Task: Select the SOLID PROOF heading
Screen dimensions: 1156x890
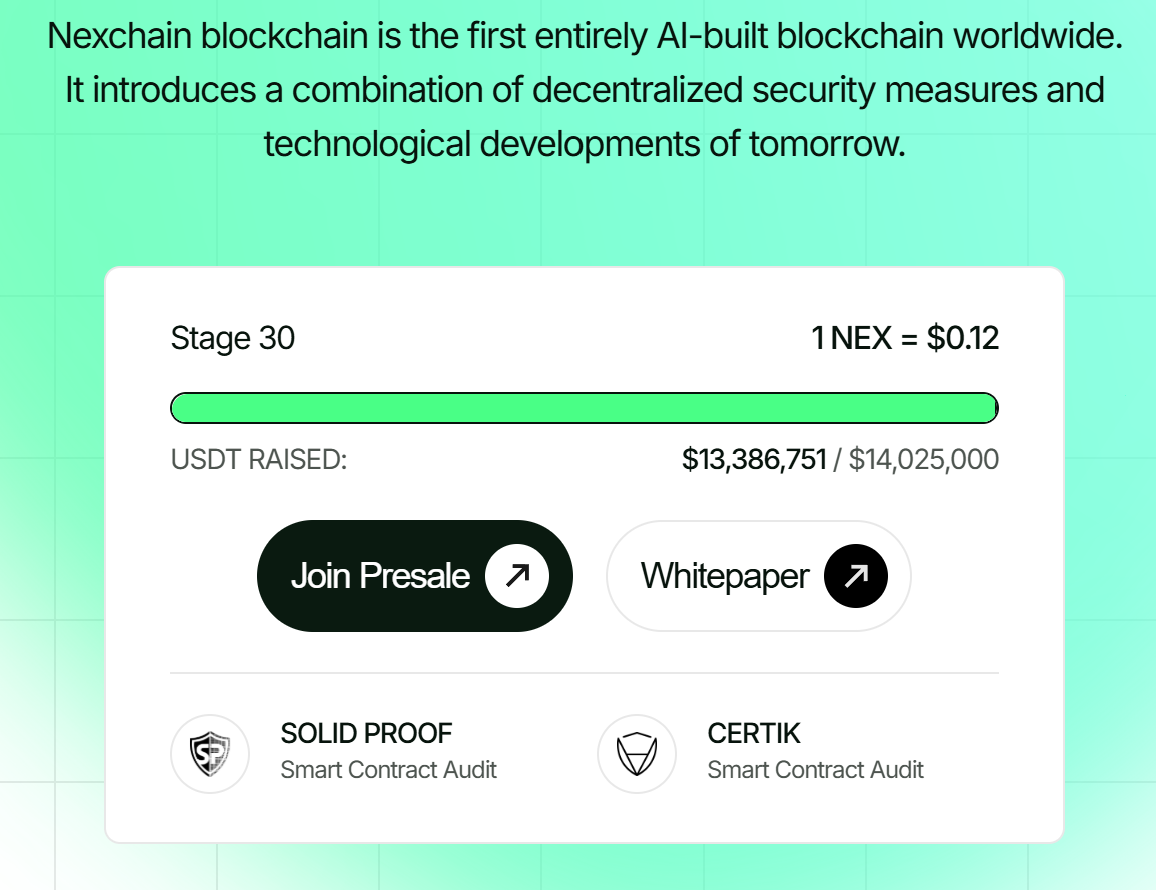Action: point(366,733)
